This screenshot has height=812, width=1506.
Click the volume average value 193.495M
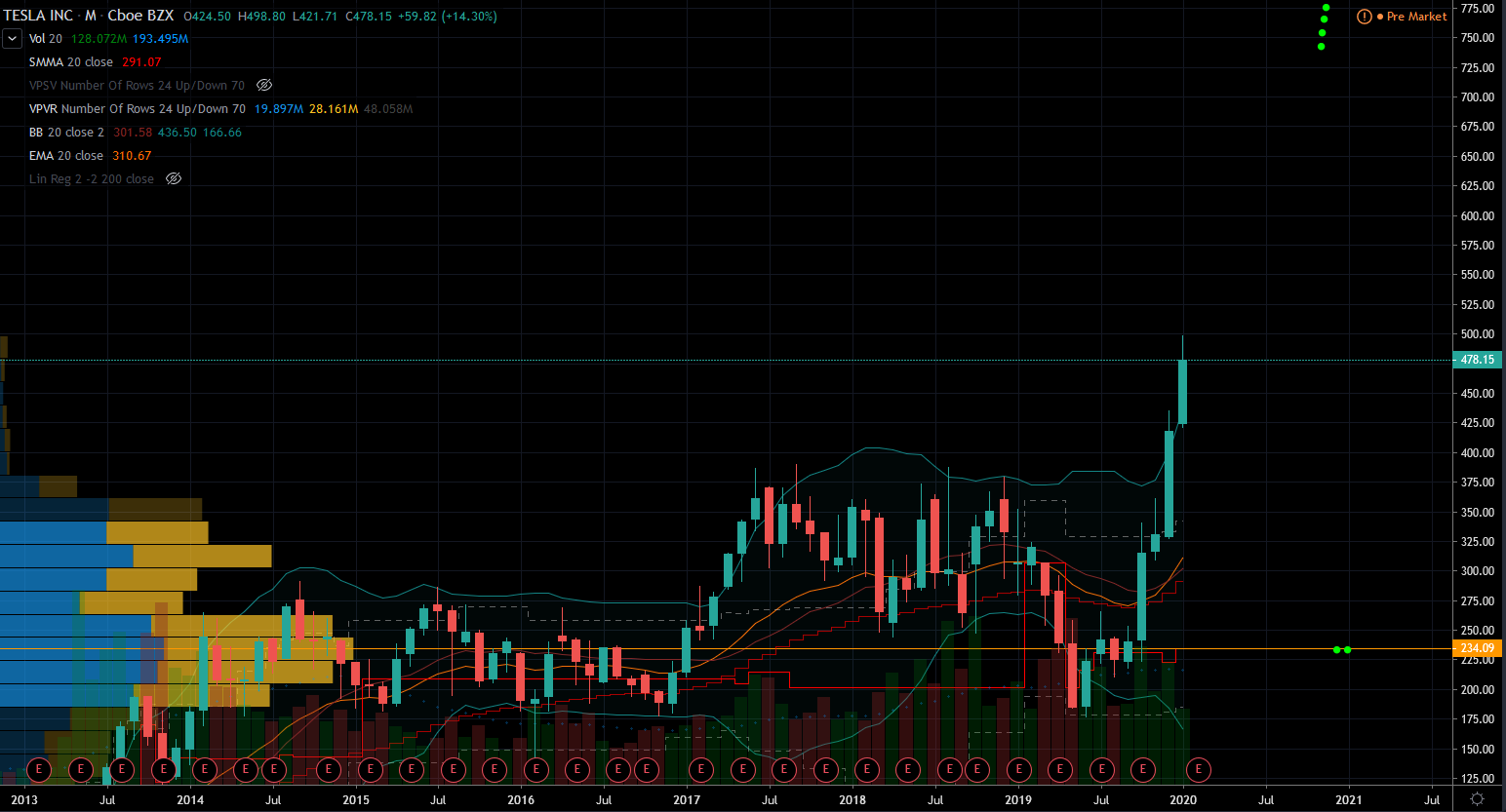[161, 39]
